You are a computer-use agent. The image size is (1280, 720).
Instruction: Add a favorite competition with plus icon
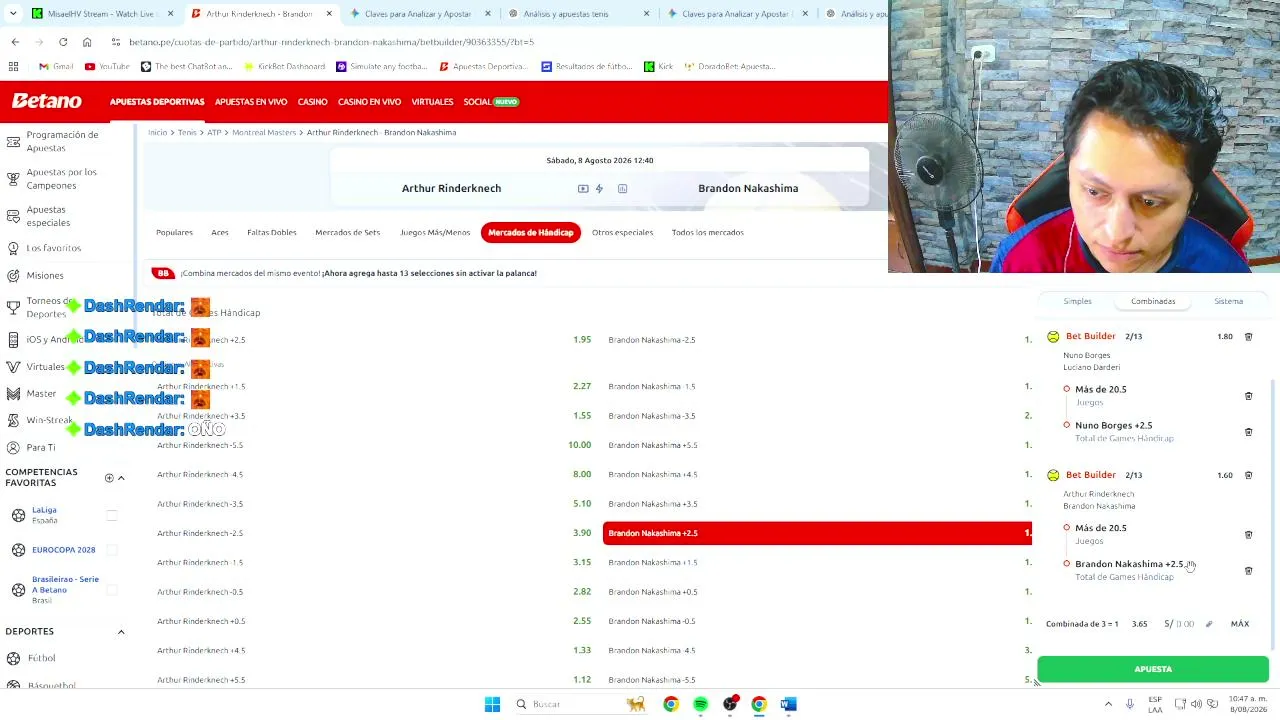(x=109, y=478)
